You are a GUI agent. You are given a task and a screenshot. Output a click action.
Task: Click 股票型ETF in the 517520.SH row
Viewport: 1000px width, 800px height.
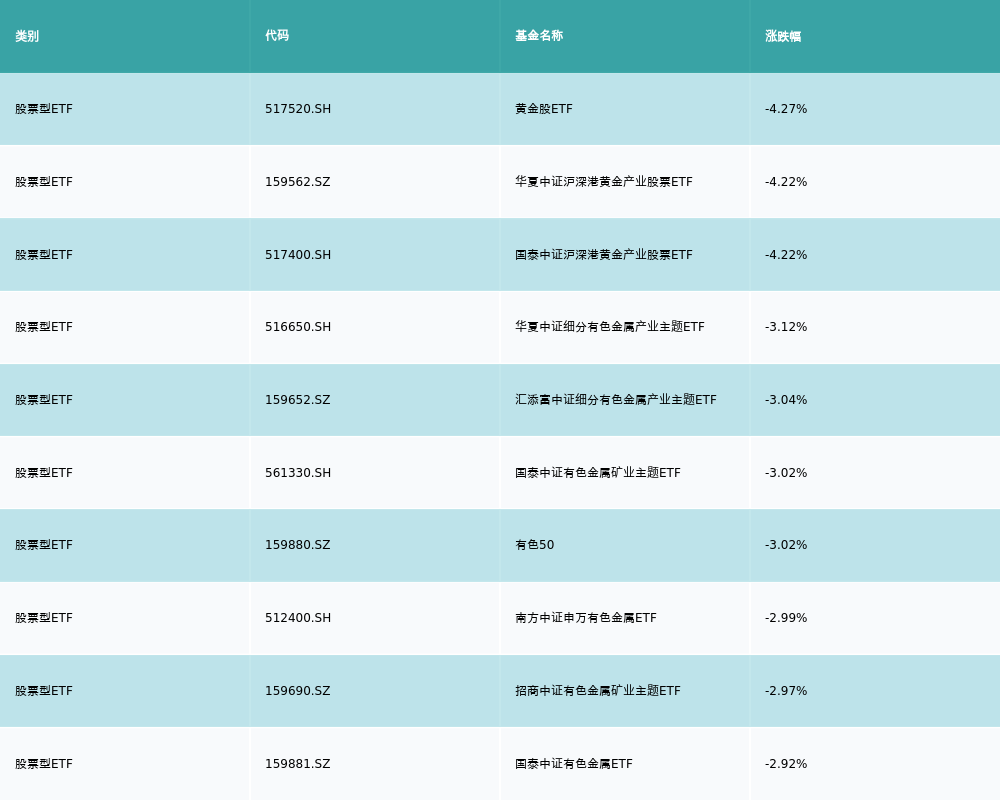click(44, 109)
